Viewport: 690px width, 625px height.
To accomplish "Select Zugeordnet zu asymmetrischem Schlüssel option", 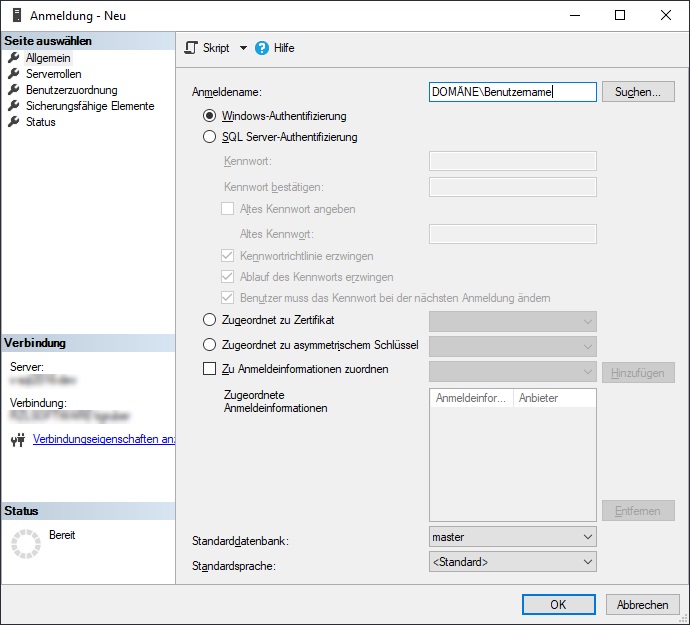I will [209, 345].
